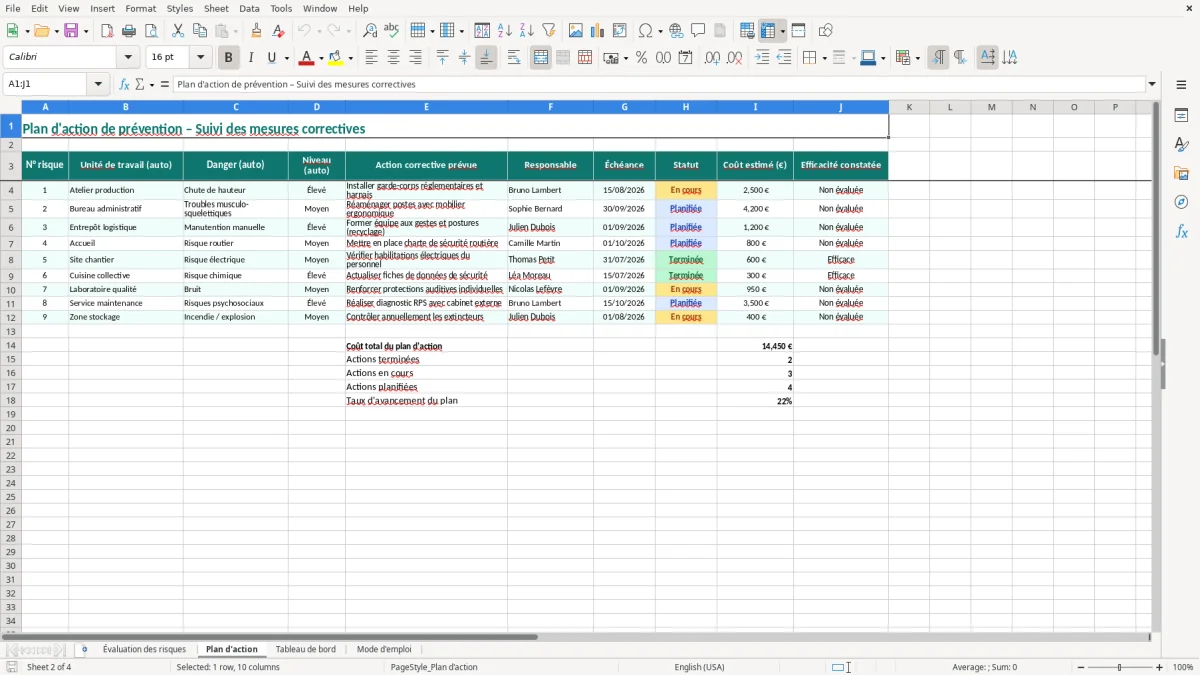
Task: Increase indent icon
Action: (x=763, y=58)
